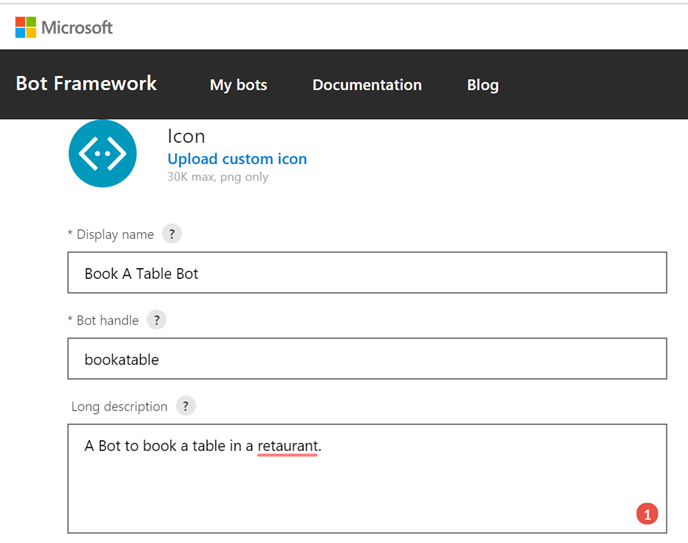Image resolution: width=688 pixels, height=543 pixels.
Task: Click the 30K max, png only hint
Action: [x=218, y=177]
